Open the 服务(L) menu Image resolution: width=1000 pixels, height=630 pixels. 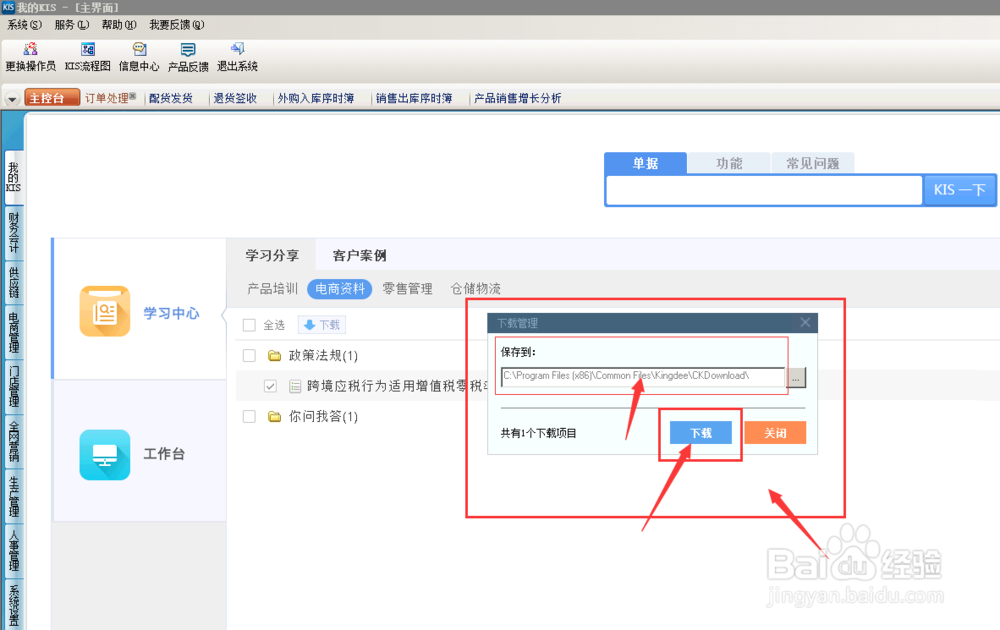click(x=71, y=25)
